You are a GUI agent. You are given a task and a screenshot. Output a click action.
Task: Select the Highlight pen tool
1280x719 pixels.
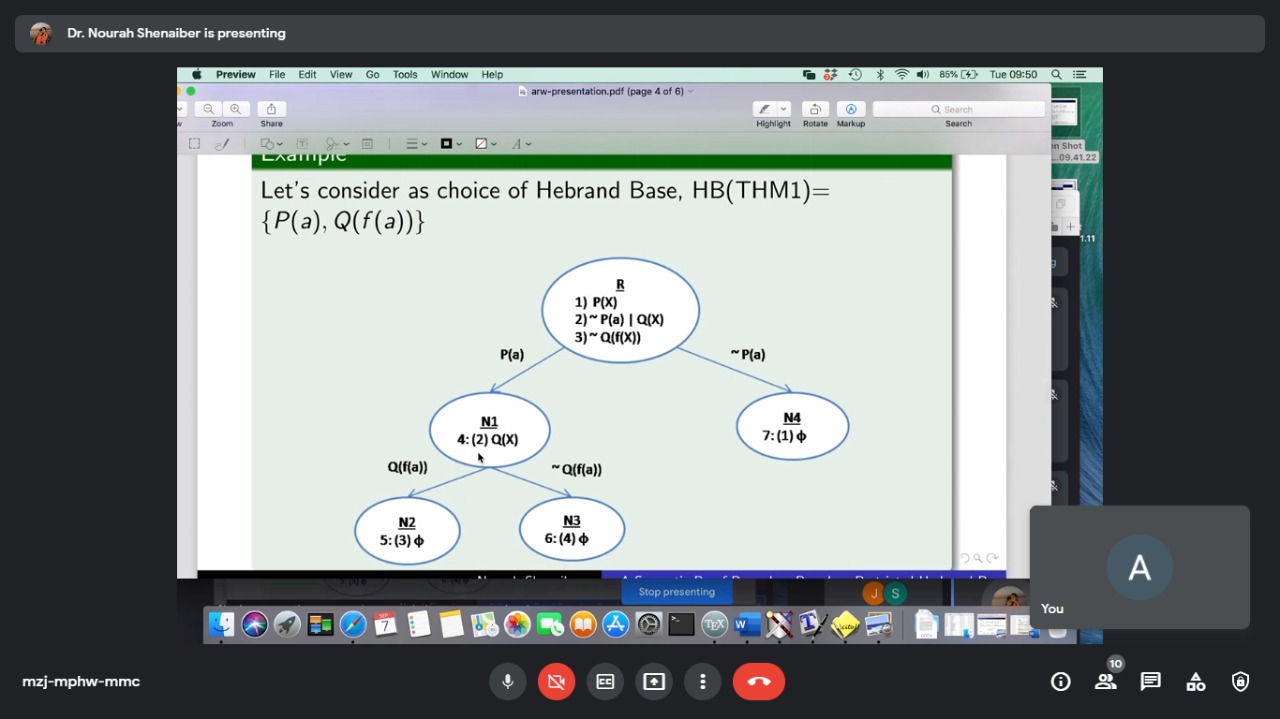(x=765, y=109)
